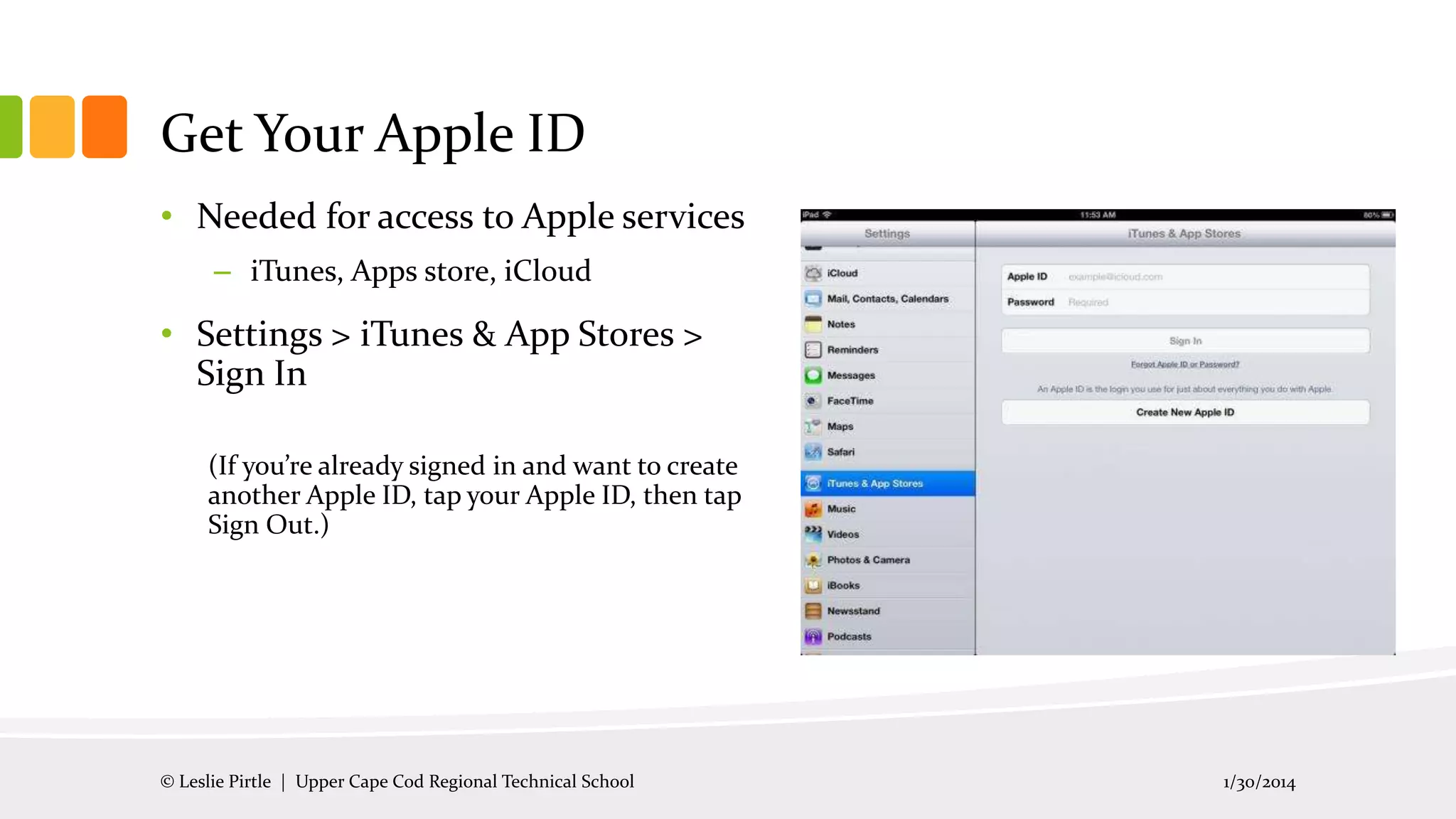Tap the Apple ID email field

click(x=1185, y=277)
